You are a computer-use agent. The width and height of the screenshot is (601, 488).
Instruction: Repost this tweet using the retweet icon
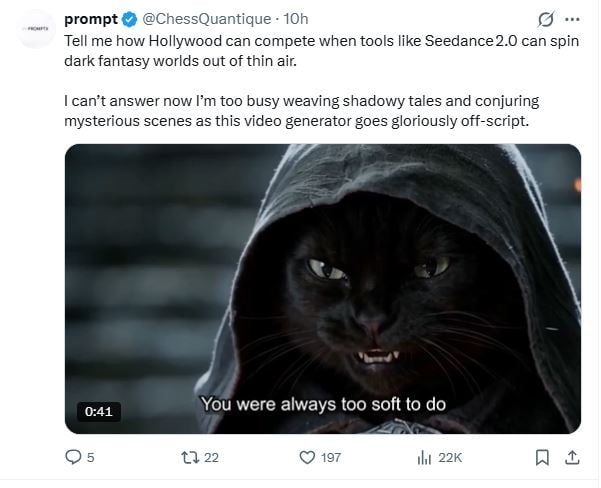[x=185, y=458]
